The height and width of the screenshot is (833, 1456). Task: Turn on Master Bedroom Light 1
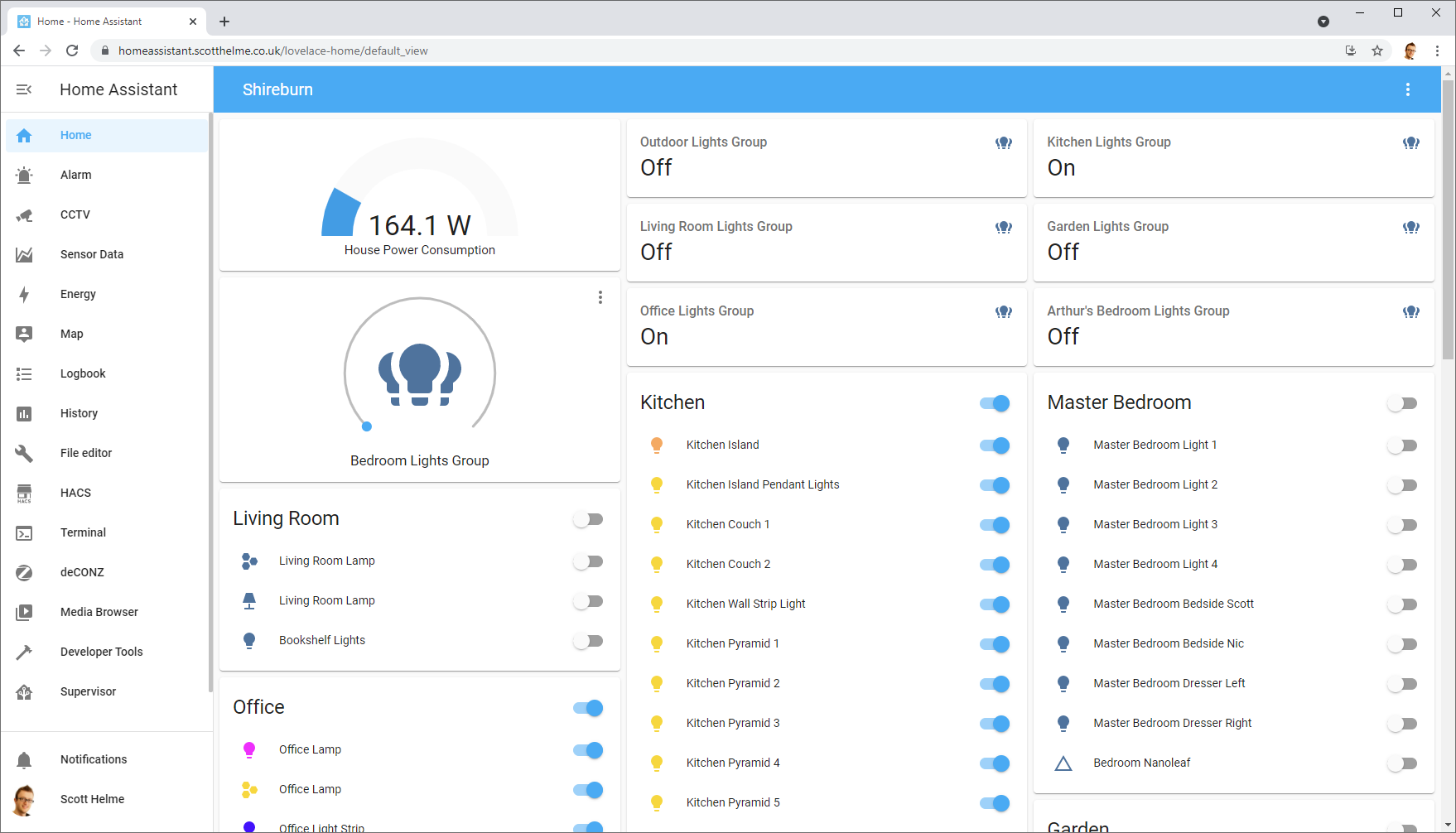click(1402, 445)
